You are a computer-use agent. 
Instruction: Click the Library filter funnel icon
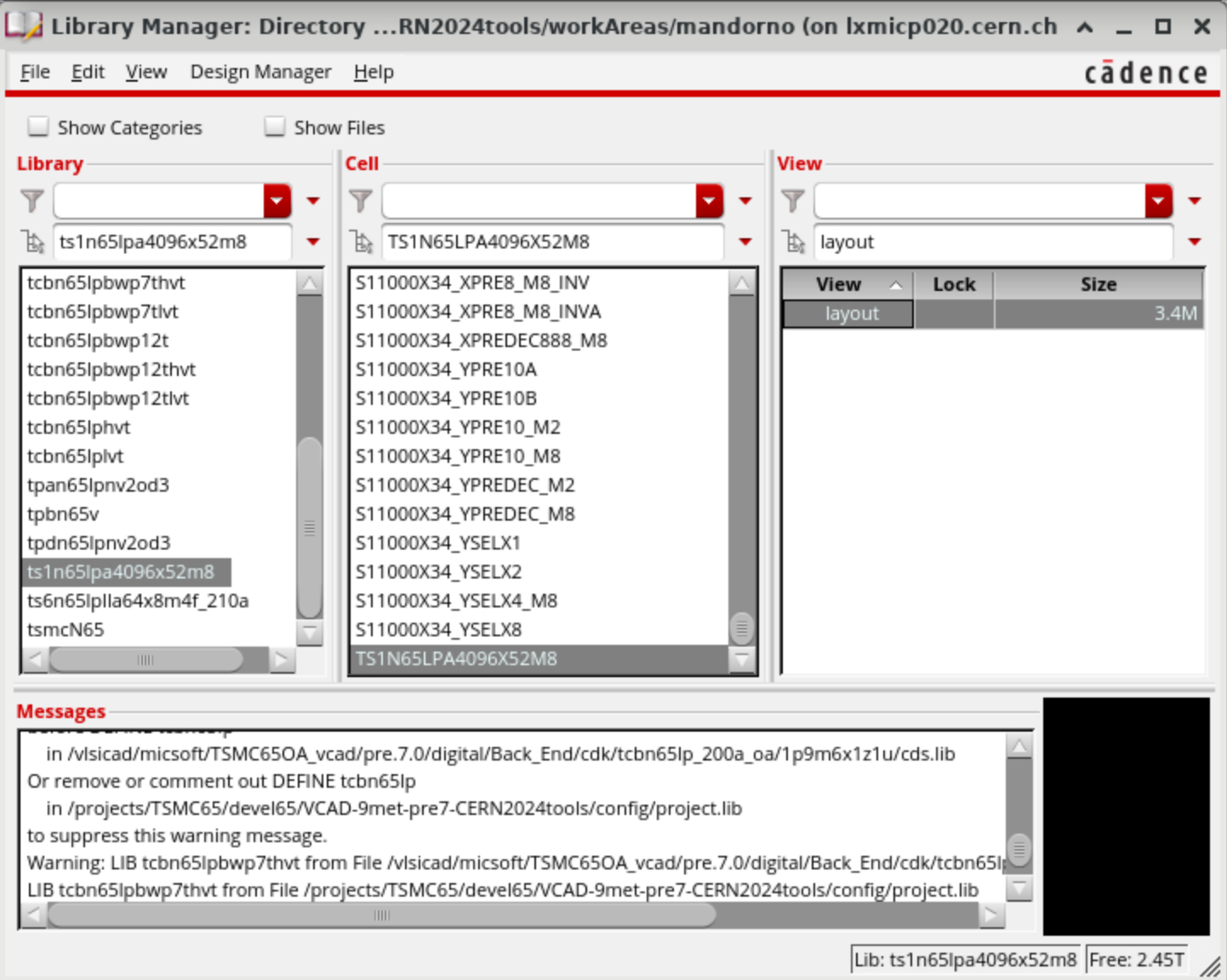point(32,201)
